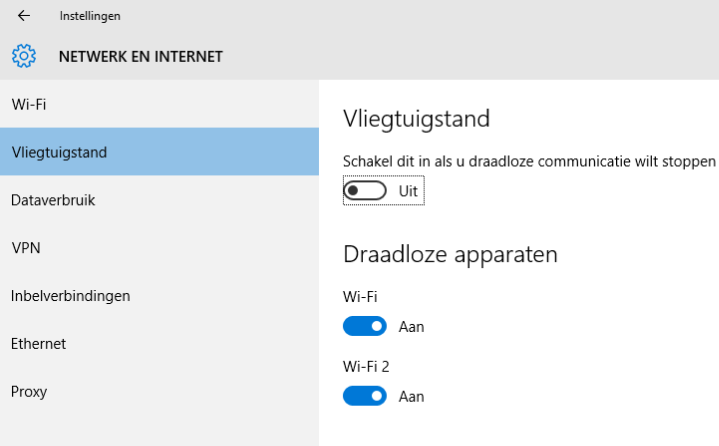Click the settings gear icon
719x446 pixels.
click(x=24, y=56)
